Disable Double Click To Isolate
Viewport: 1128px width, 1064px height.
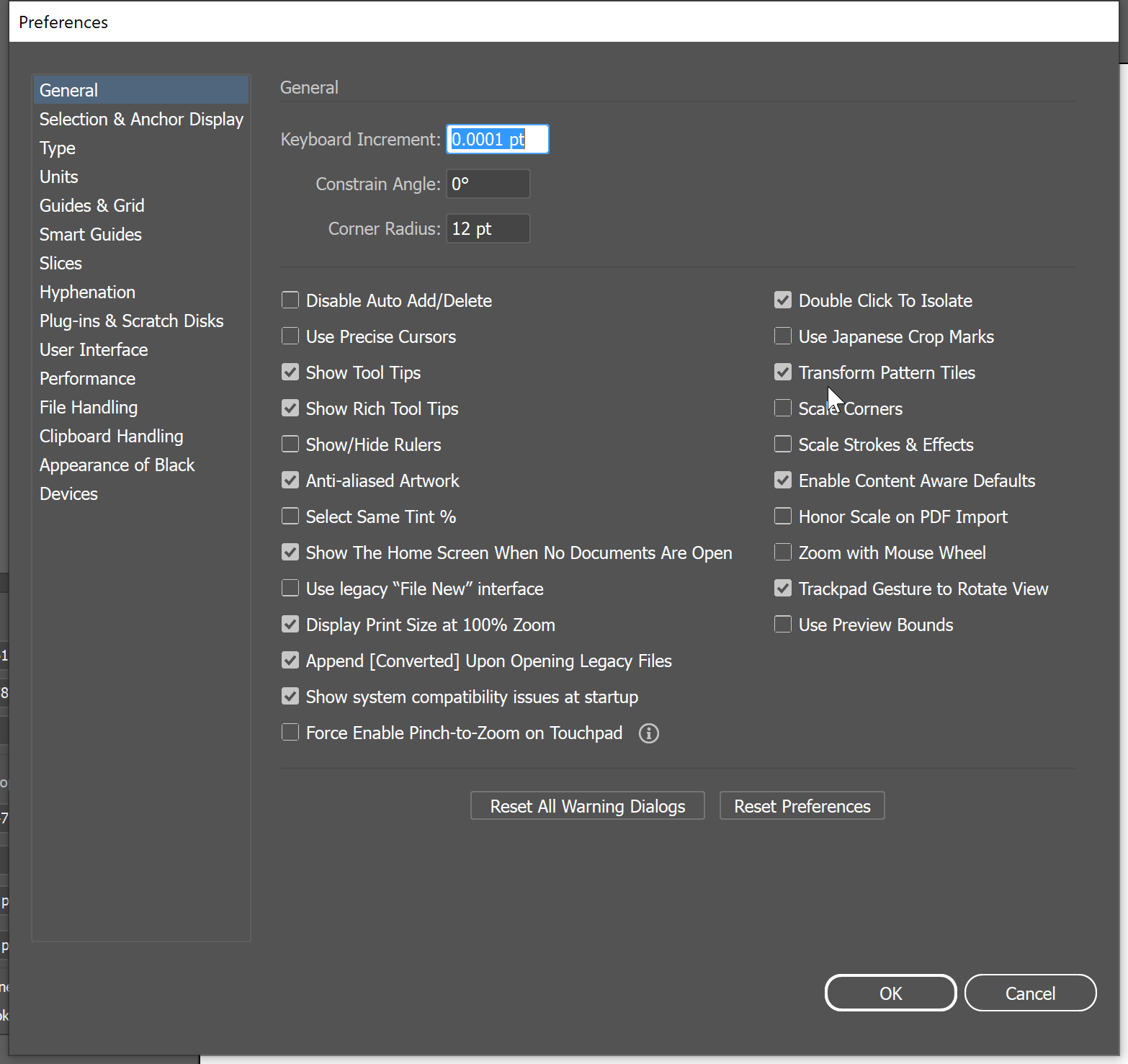(782, 300)
